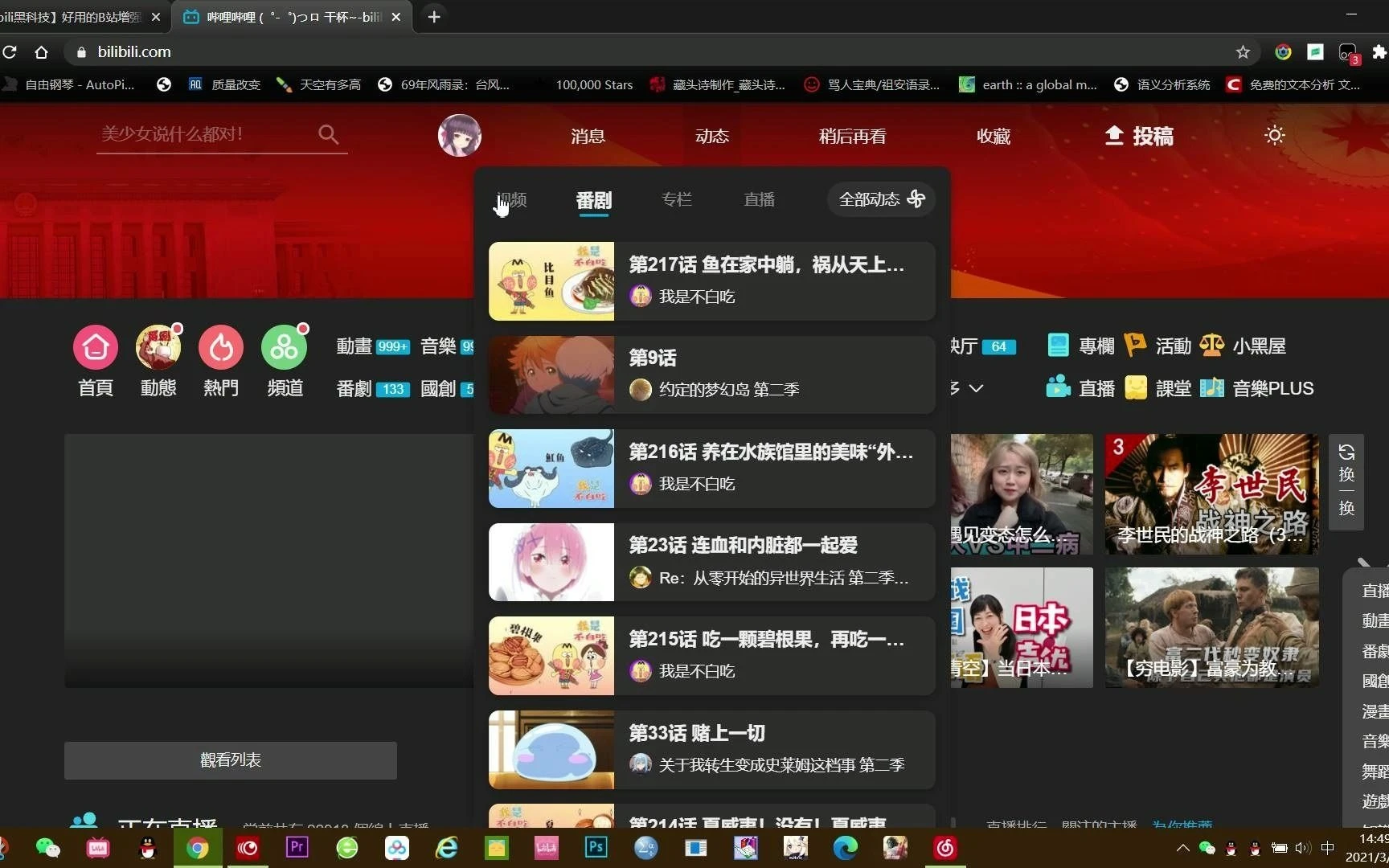
Task: Click slime thumbnail of 第33话
Action: click(551, 750)
